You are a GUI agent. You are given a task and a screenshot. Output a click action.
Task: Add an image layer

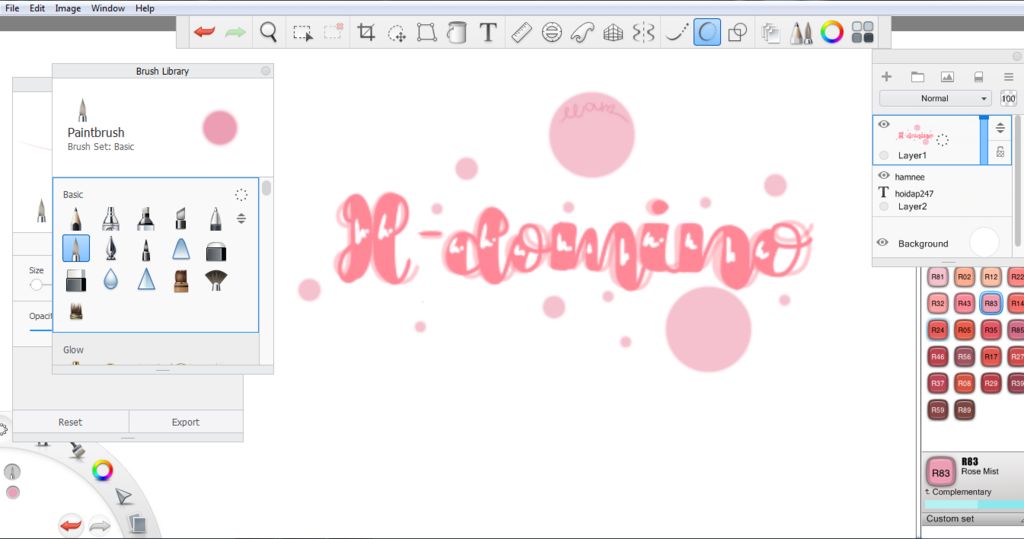(947, 76)
